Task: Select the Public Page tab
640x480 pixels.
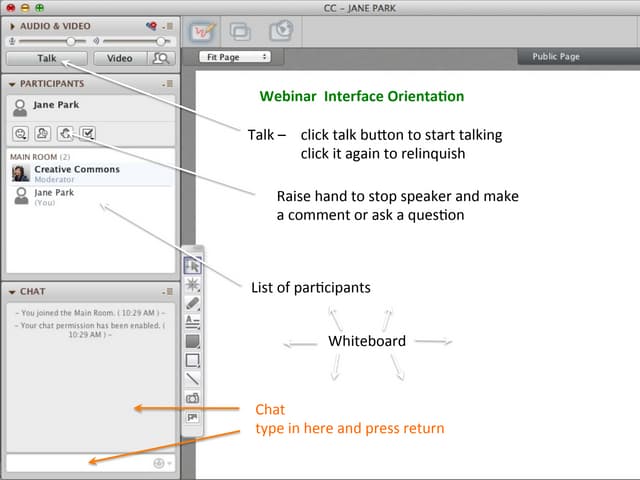Action: [x=556, y=57]
